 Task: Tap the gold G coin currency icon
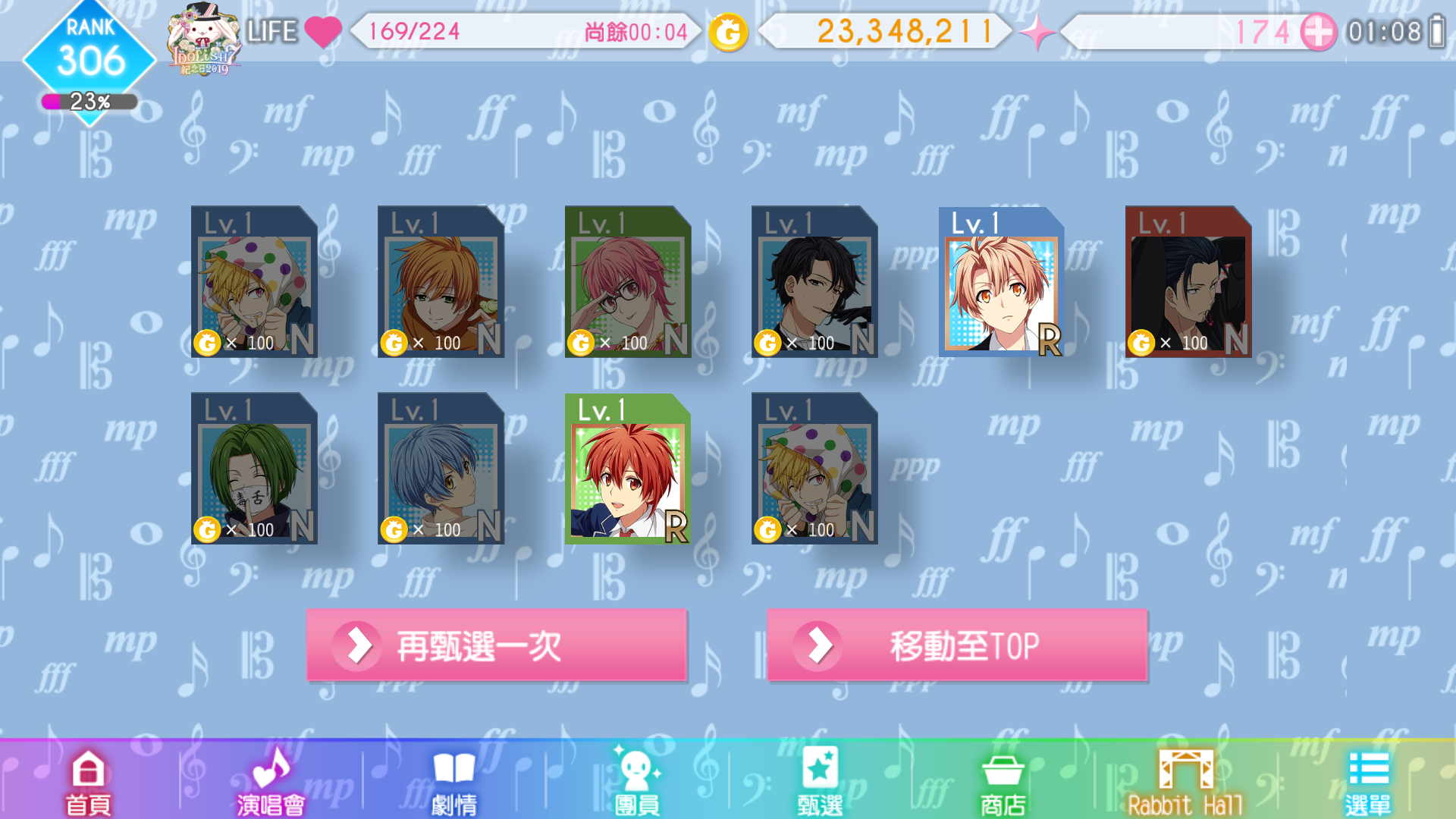pyautogui.click(x=728, y=32)
